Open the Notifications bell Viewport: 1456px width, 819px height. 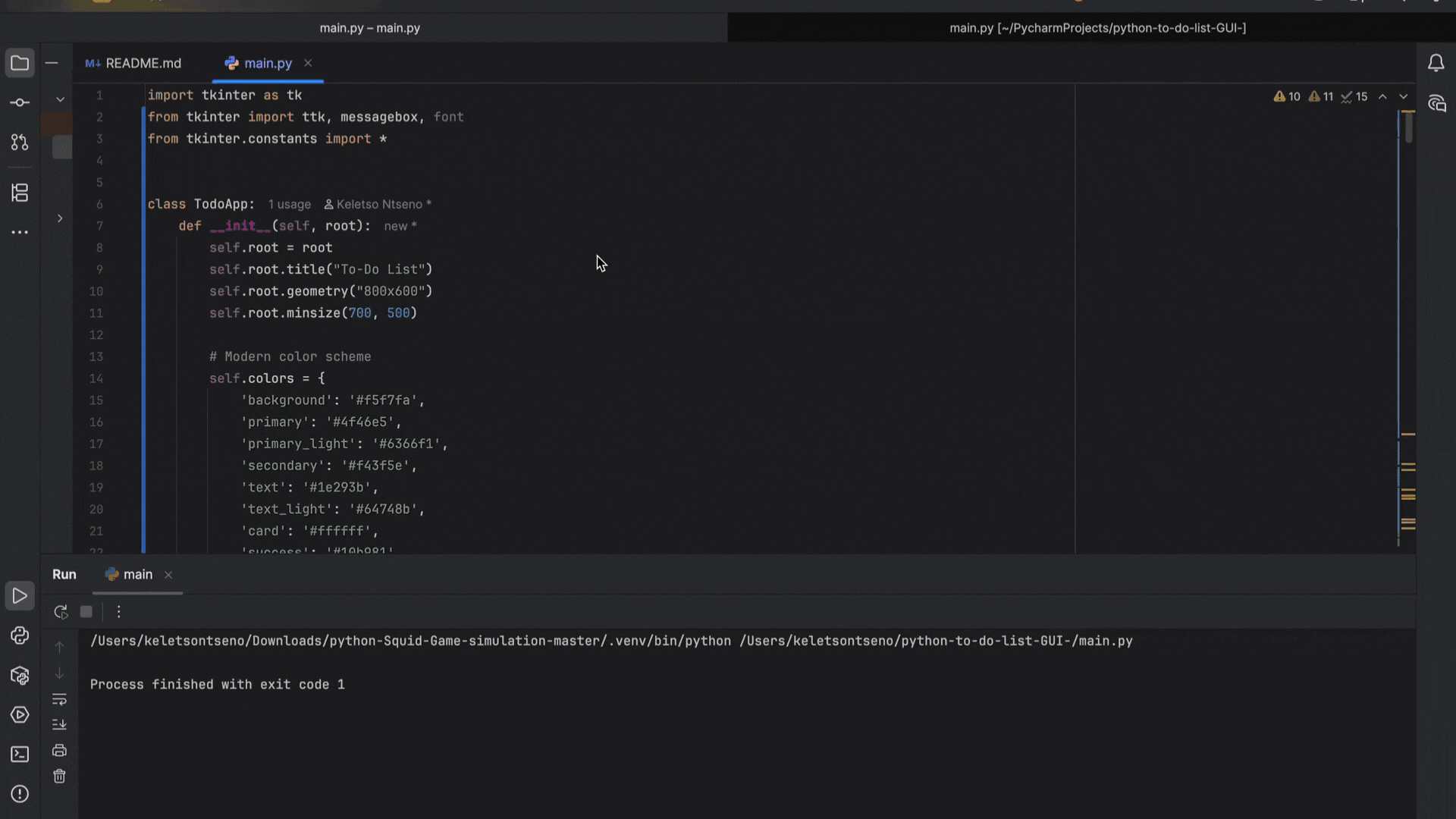point(1436,63)
